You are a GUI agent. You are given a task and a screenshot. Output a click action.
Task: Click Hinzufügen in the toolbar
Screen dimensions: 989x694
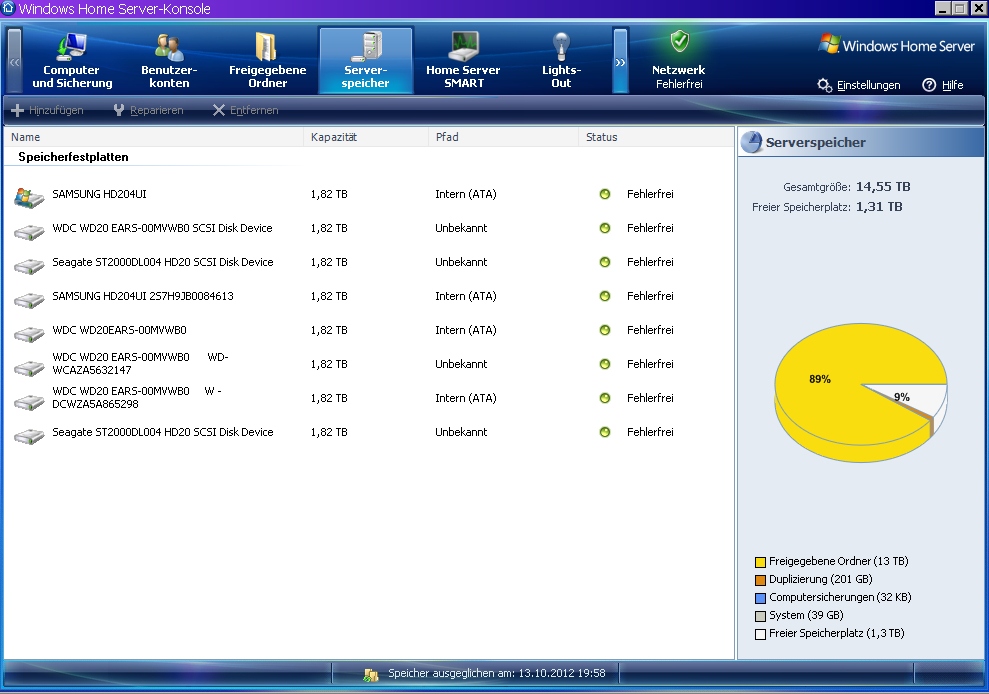[48, 110]
